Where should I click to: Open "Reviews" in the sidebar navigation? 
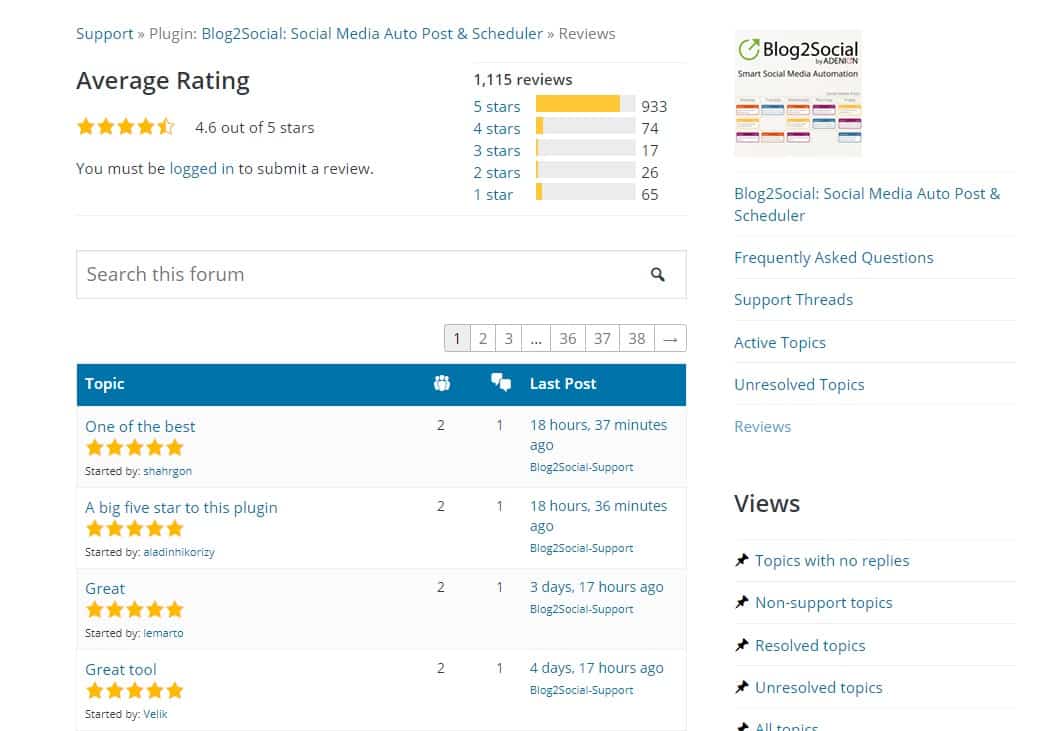point(762,426)
